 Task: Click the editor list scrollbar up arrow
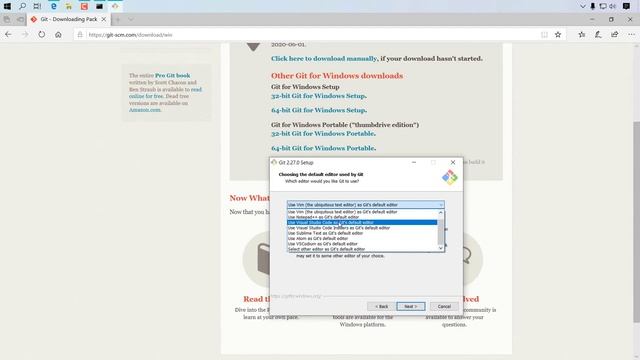tap(440, 213)
